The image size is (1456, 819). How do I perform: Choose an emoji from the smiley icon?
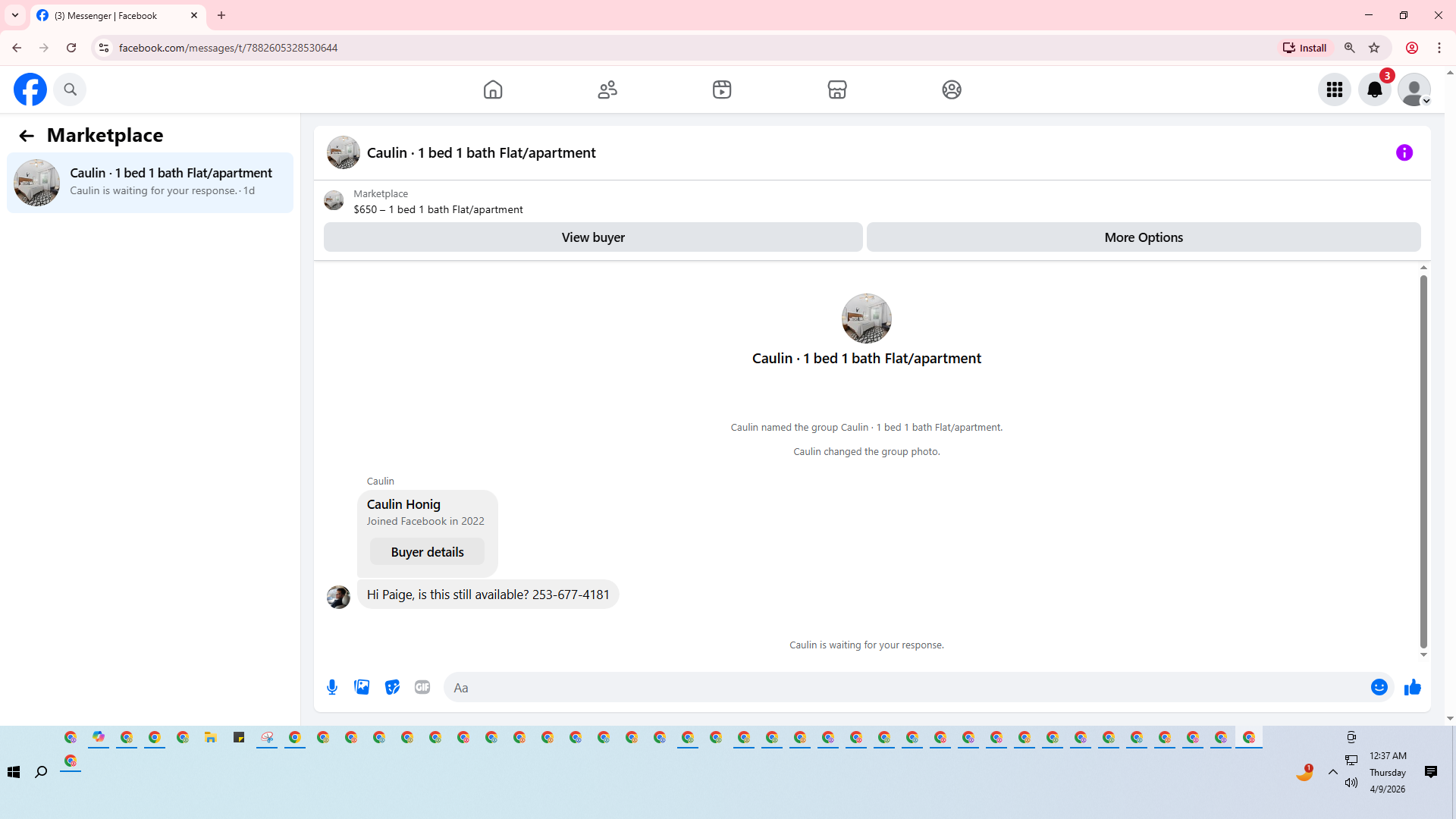(x=1379, y=687)
